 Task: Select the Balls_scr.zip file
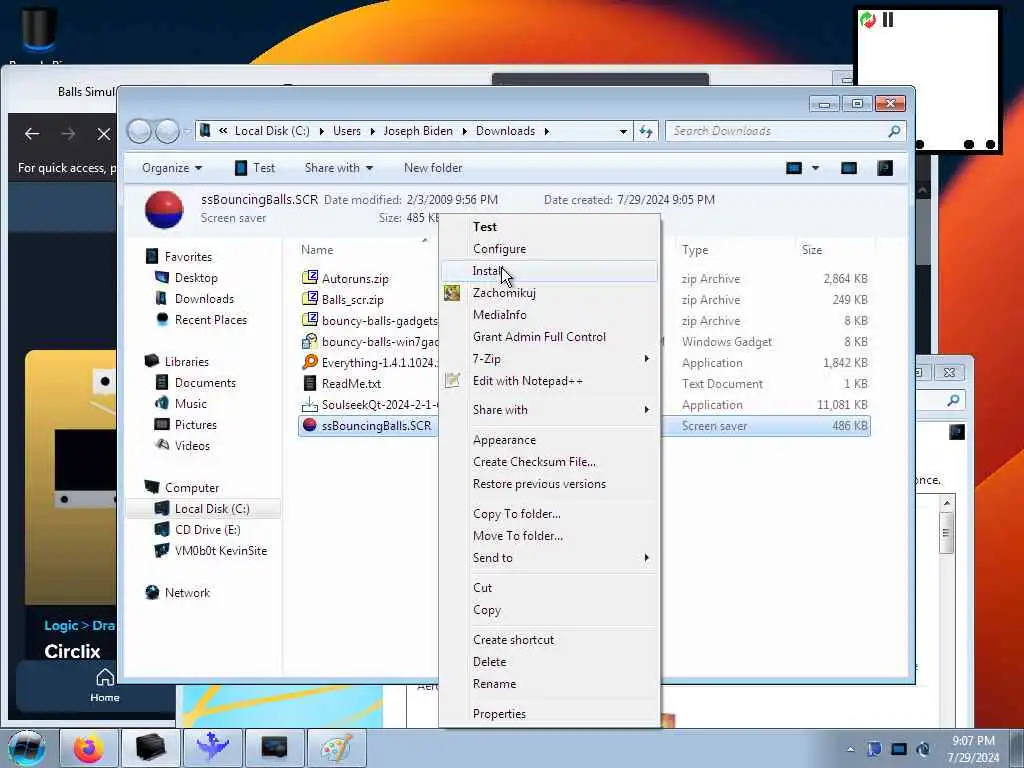(352, 300)
